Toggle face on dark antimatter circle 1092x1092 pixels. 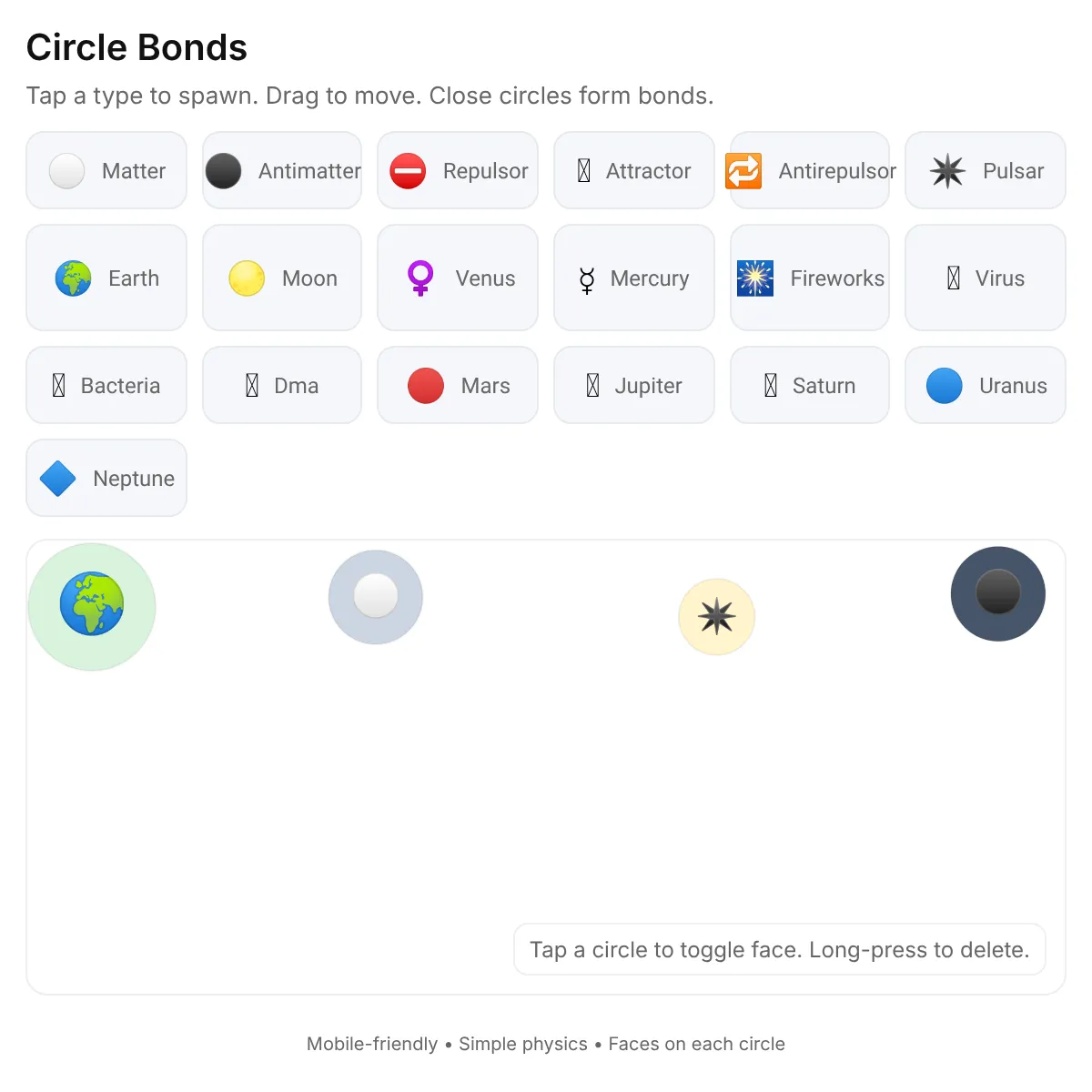coord(998,593)
